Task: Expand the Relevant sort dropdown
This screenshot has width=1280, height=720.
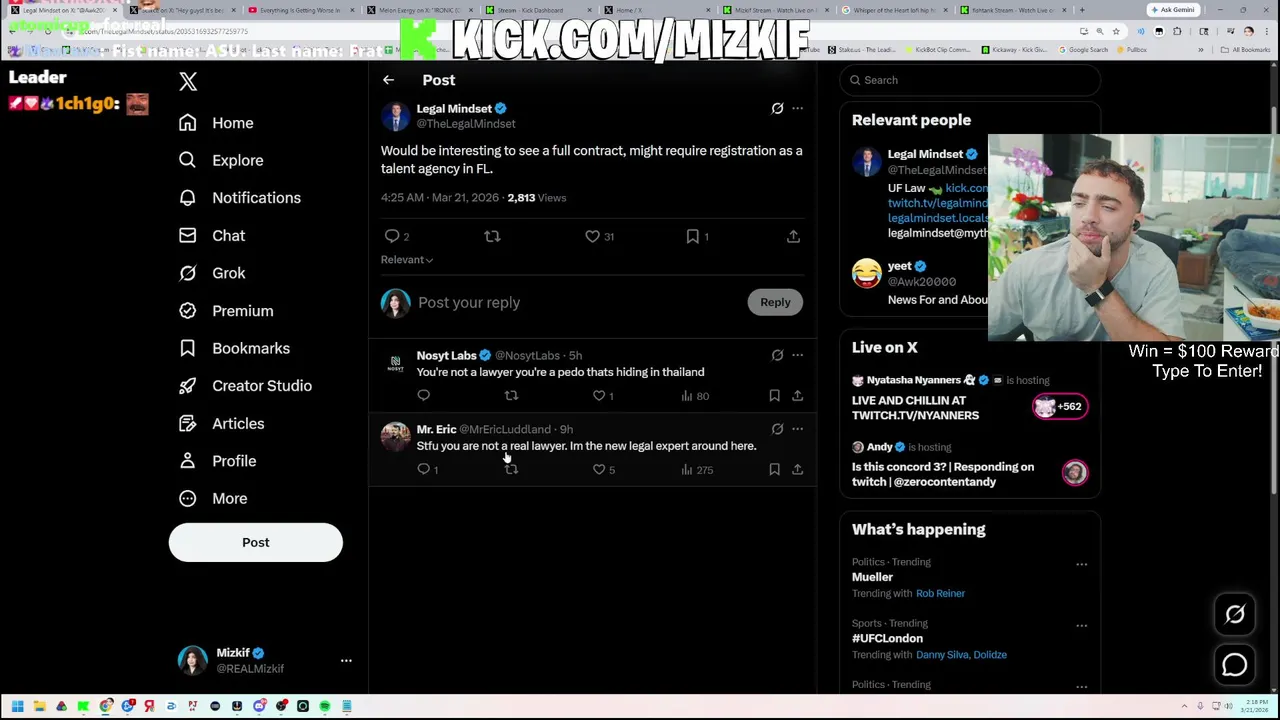Action: click(x=407, y=260)
